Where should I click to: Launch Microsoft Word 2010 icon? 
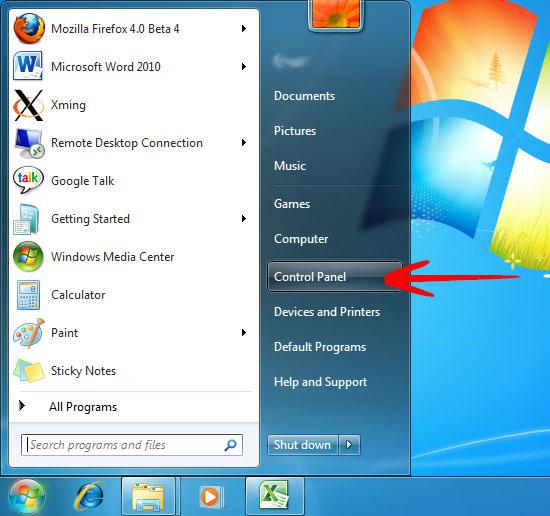pyautogui.click(x=28, y=66)
